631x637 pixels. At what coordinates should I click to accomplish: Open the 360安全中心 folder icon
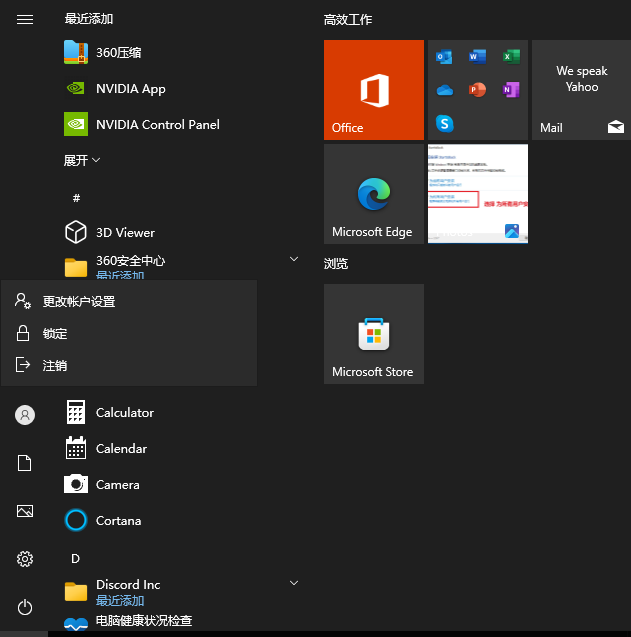[76, 267]
